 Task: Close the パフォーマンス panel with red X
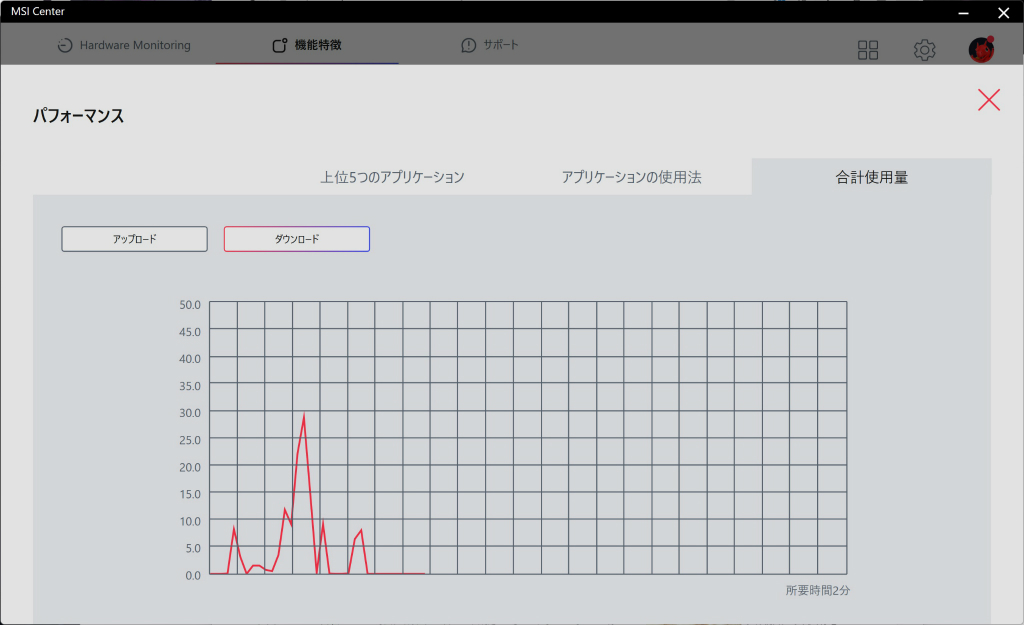pos(989,100)
